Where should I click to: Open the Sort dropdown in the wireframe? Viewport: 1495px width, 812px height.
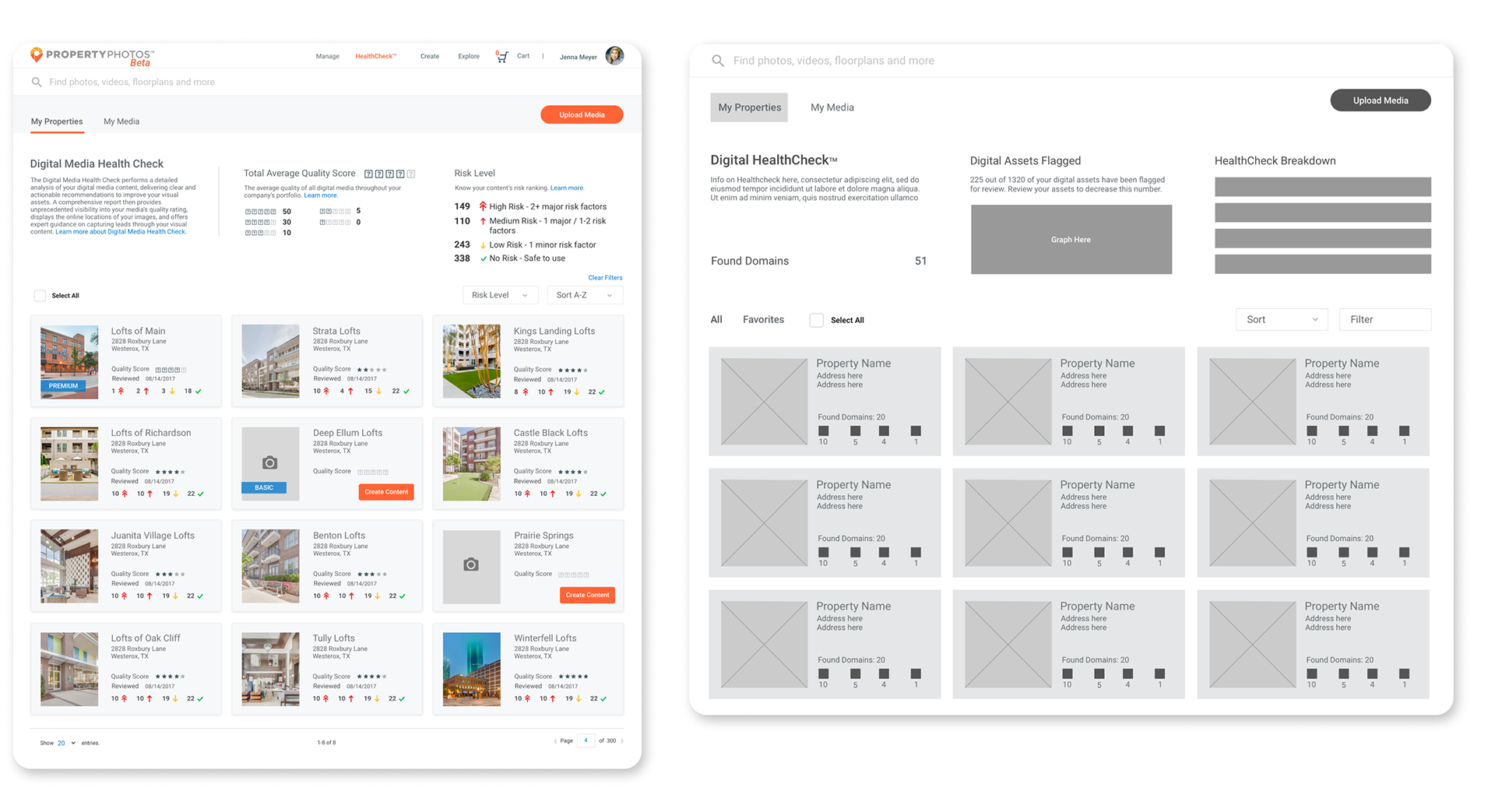1282,319
